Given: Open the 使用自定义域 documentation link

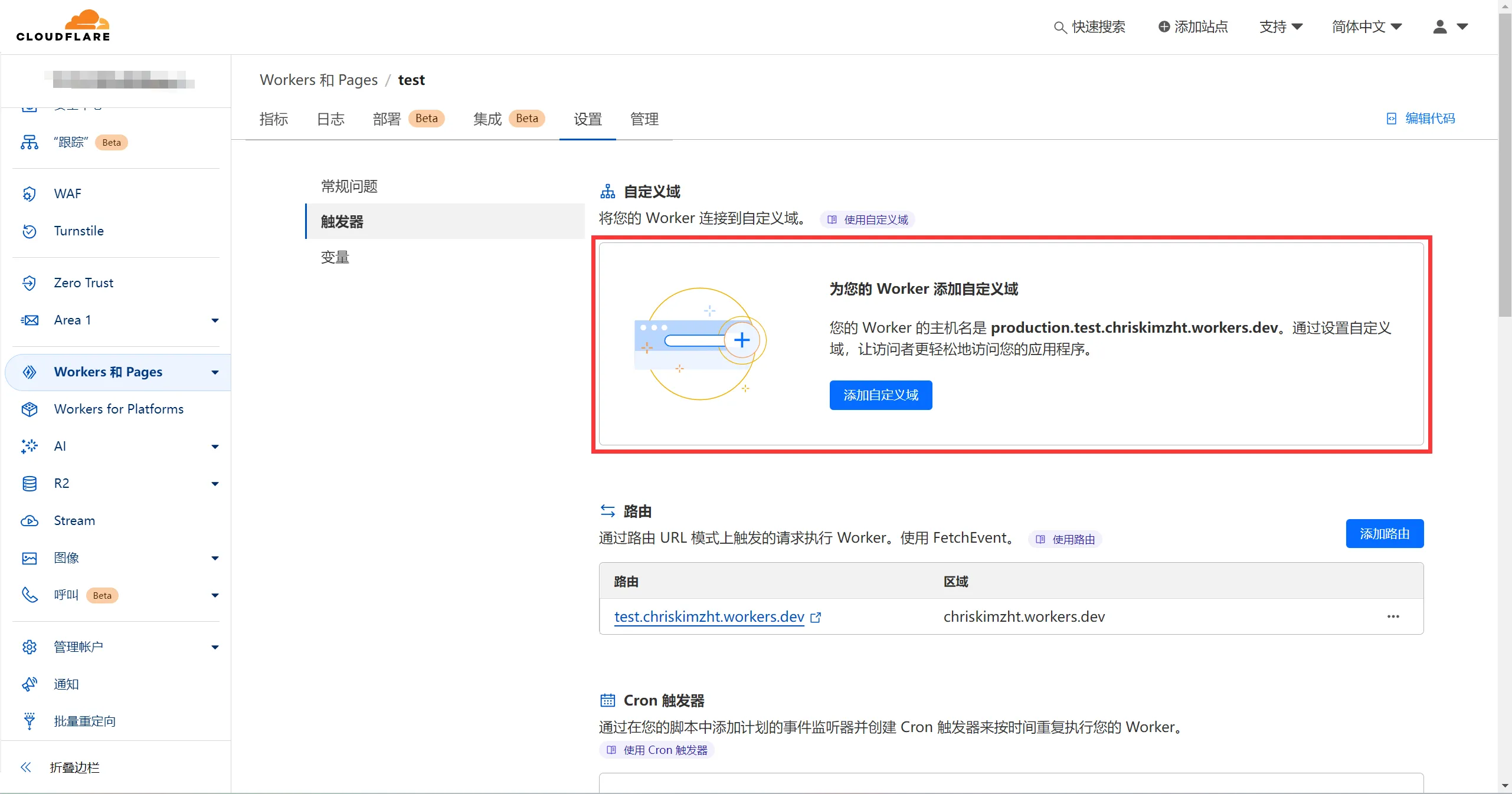Looking at the screenshot, I should point(868,219).
